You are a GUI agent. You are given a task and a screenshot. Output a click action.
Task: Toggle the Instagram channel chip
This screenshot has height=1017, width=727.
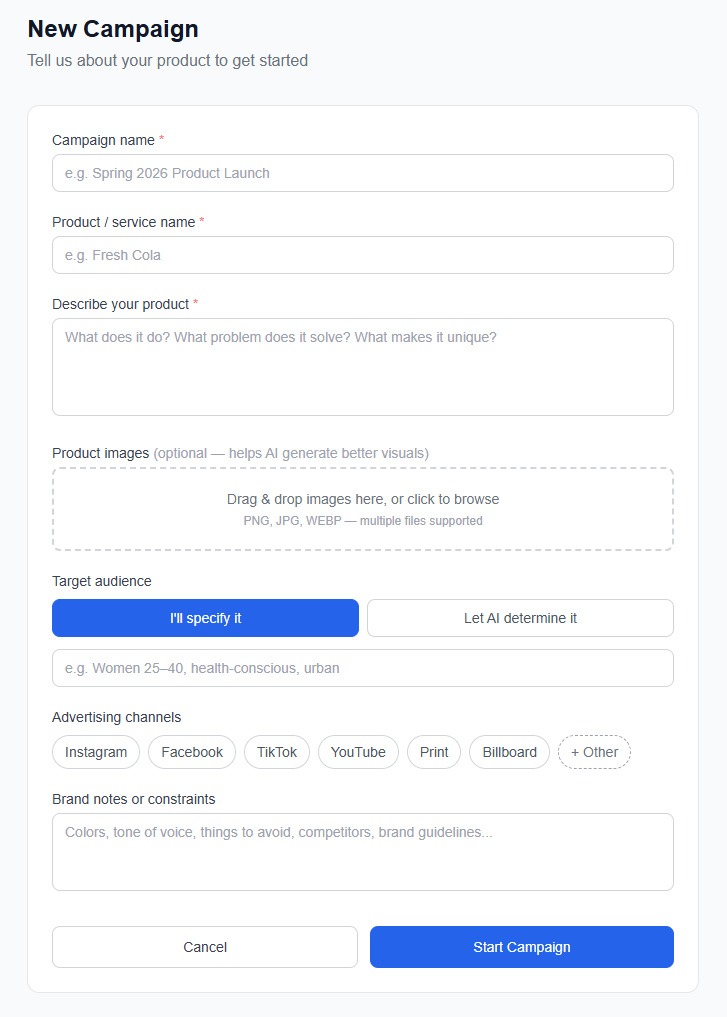(x=96, y=752)
